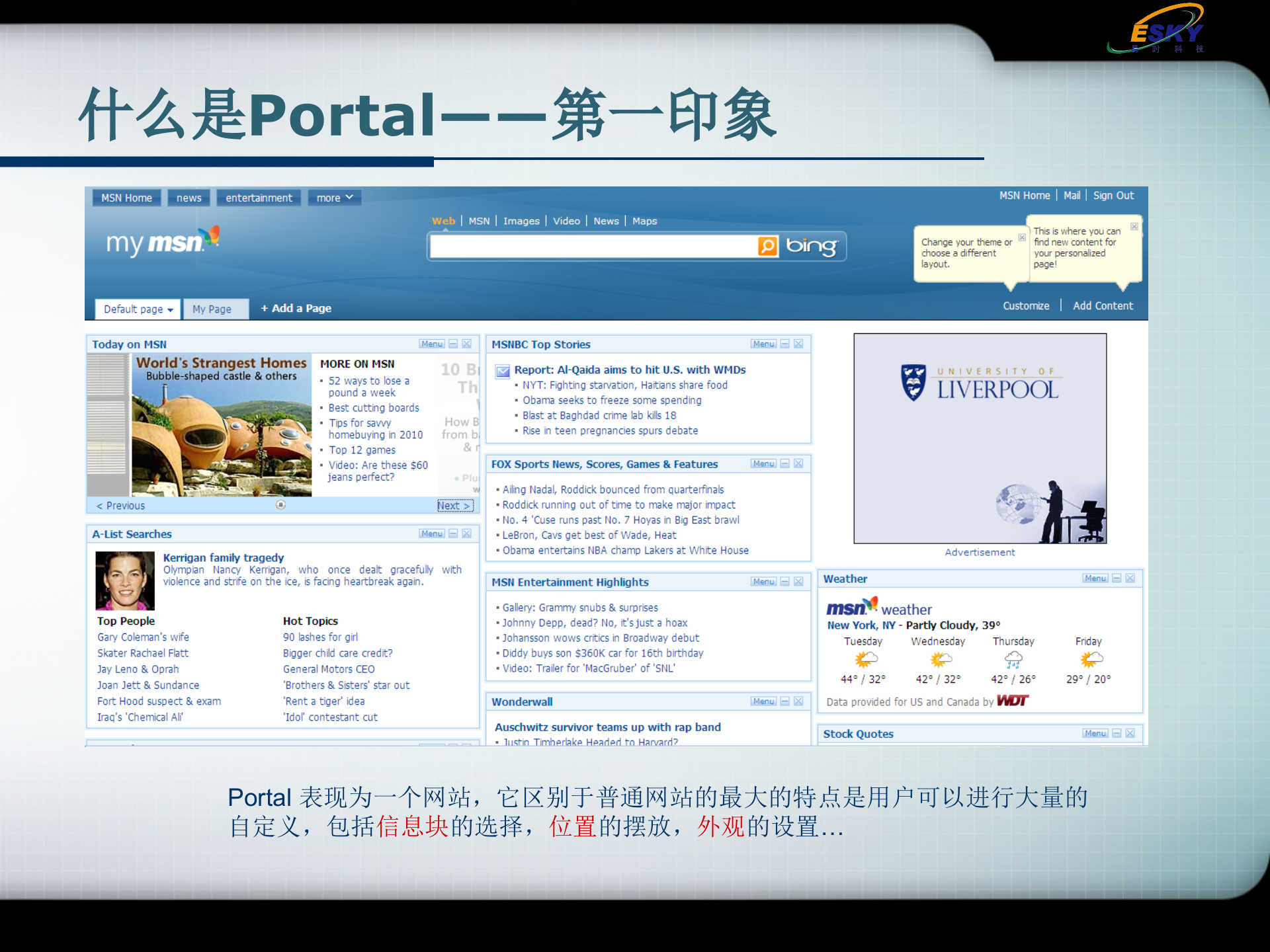Open the Default page dropdown
Image resolution: width=1270 pixels, height=952 pixels.
[137, 309]
